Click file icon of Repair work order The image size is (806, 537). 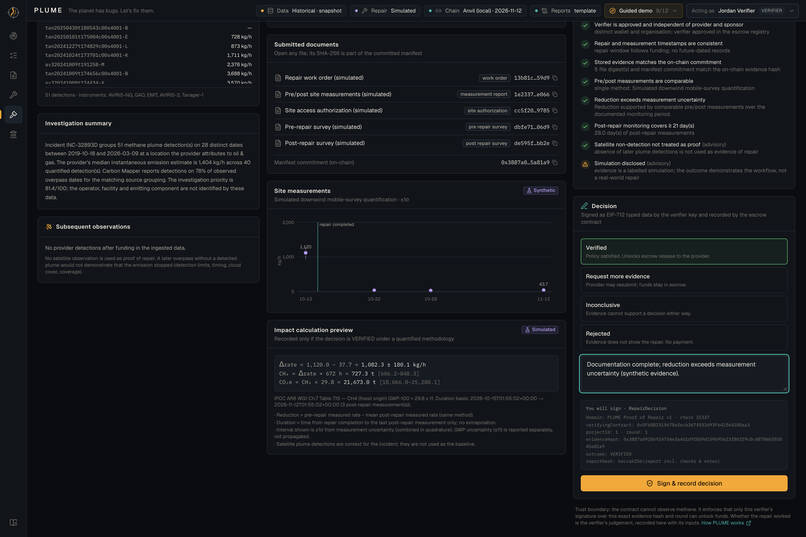point(278,78)
